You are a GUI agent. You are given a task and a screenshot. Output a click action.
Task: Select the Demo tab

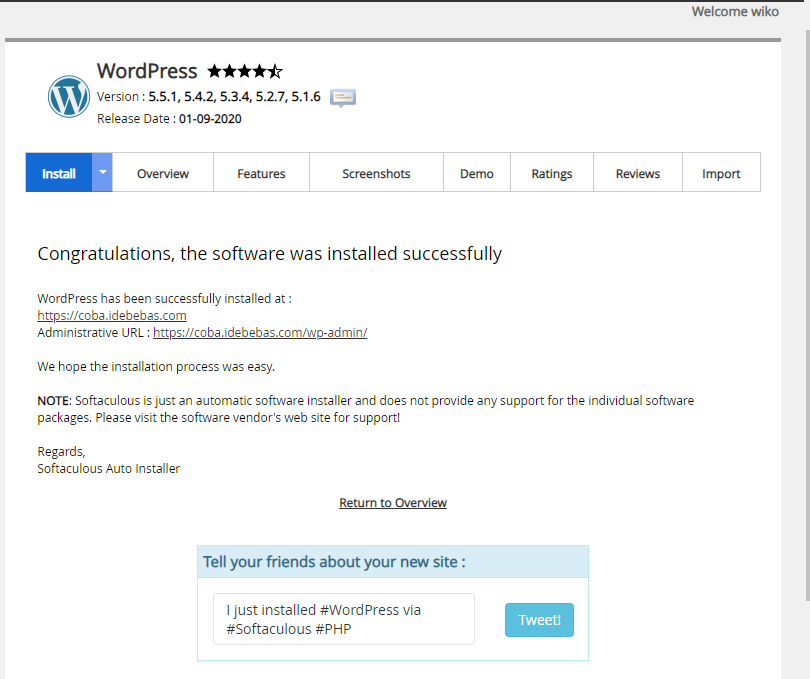click(x=476, y=172)
